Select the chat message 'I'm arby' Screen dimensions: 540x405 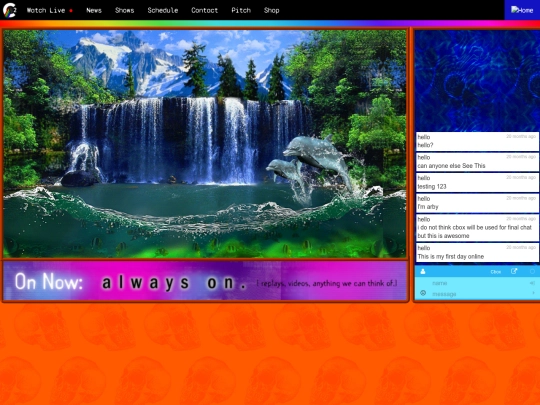click(477, 203)
